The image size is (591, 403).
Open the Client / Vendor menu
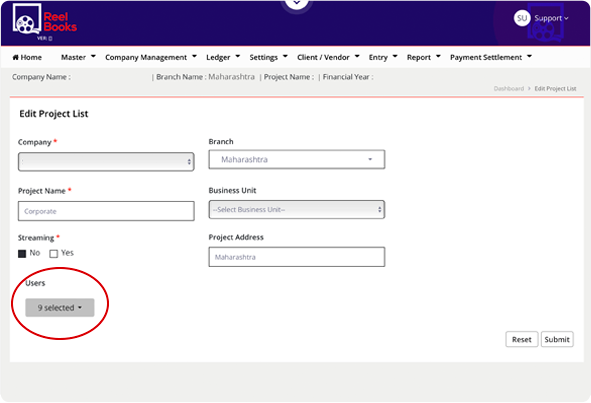(x=328, y=57)
